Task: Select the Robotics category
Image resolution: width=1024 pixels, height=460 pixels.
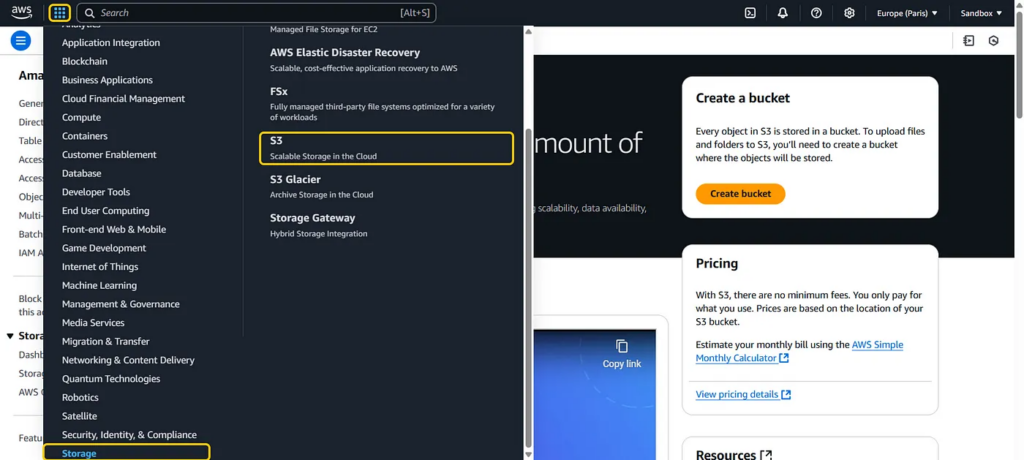Action: coord(80,397)
